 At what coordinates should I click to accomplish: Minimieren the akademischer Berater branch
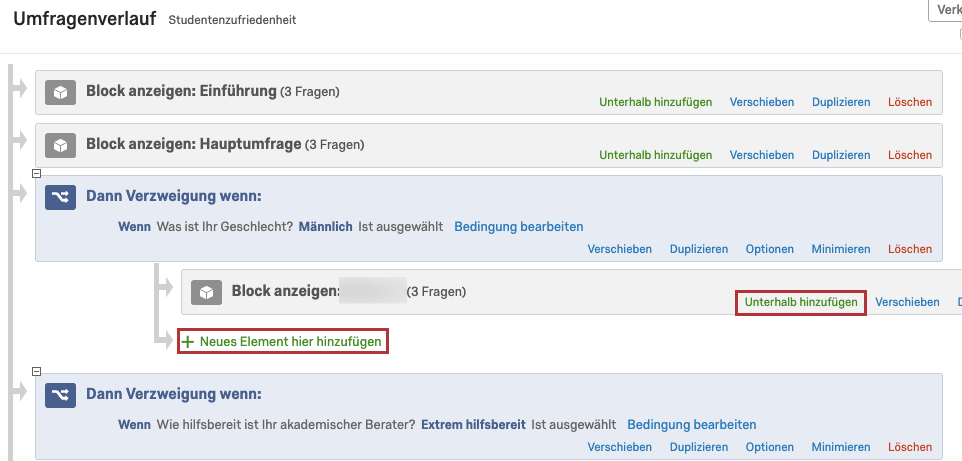tap(841, 447)
